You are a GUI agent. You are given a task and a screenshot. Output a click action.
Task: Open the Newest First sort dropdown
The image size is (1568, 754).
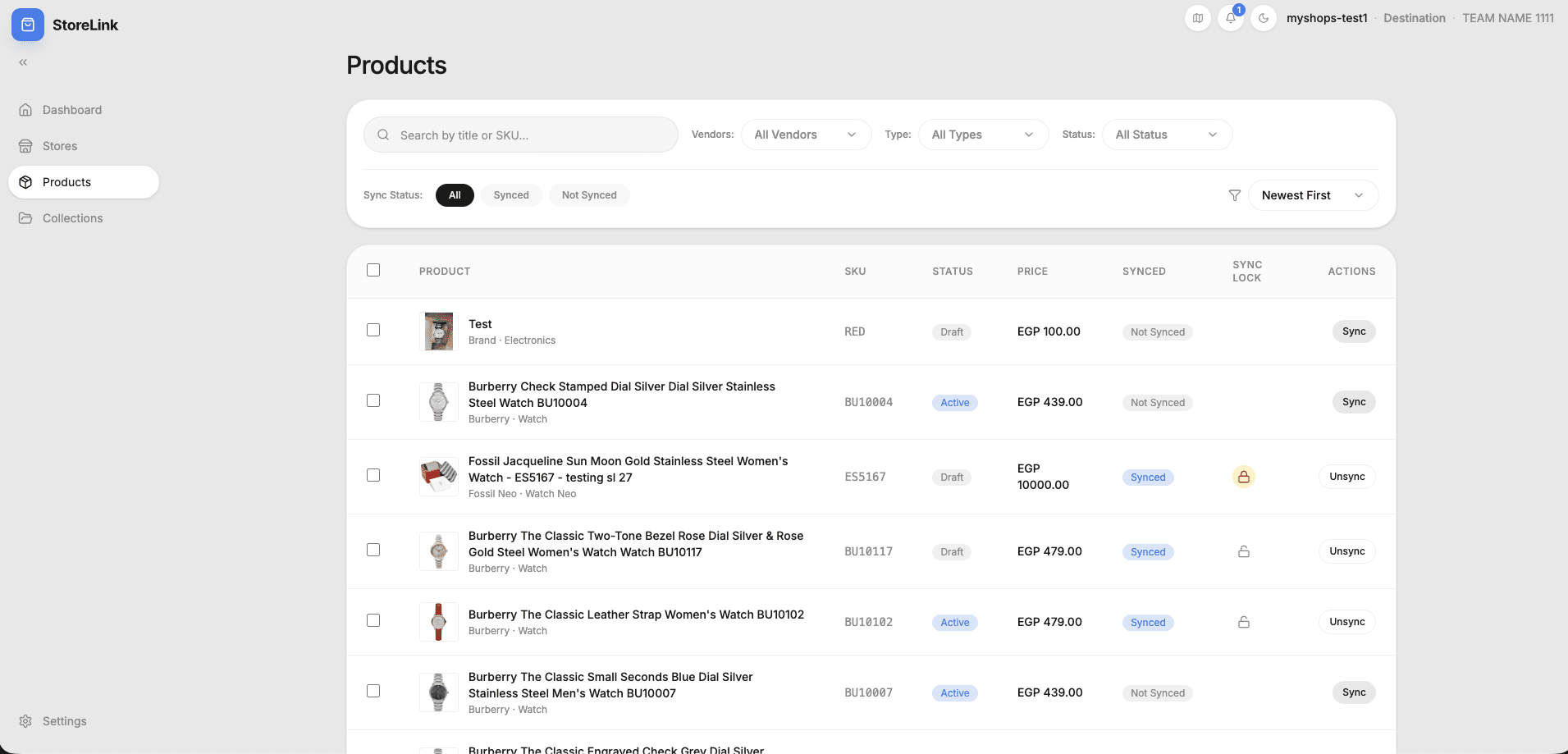(1313, 195)
